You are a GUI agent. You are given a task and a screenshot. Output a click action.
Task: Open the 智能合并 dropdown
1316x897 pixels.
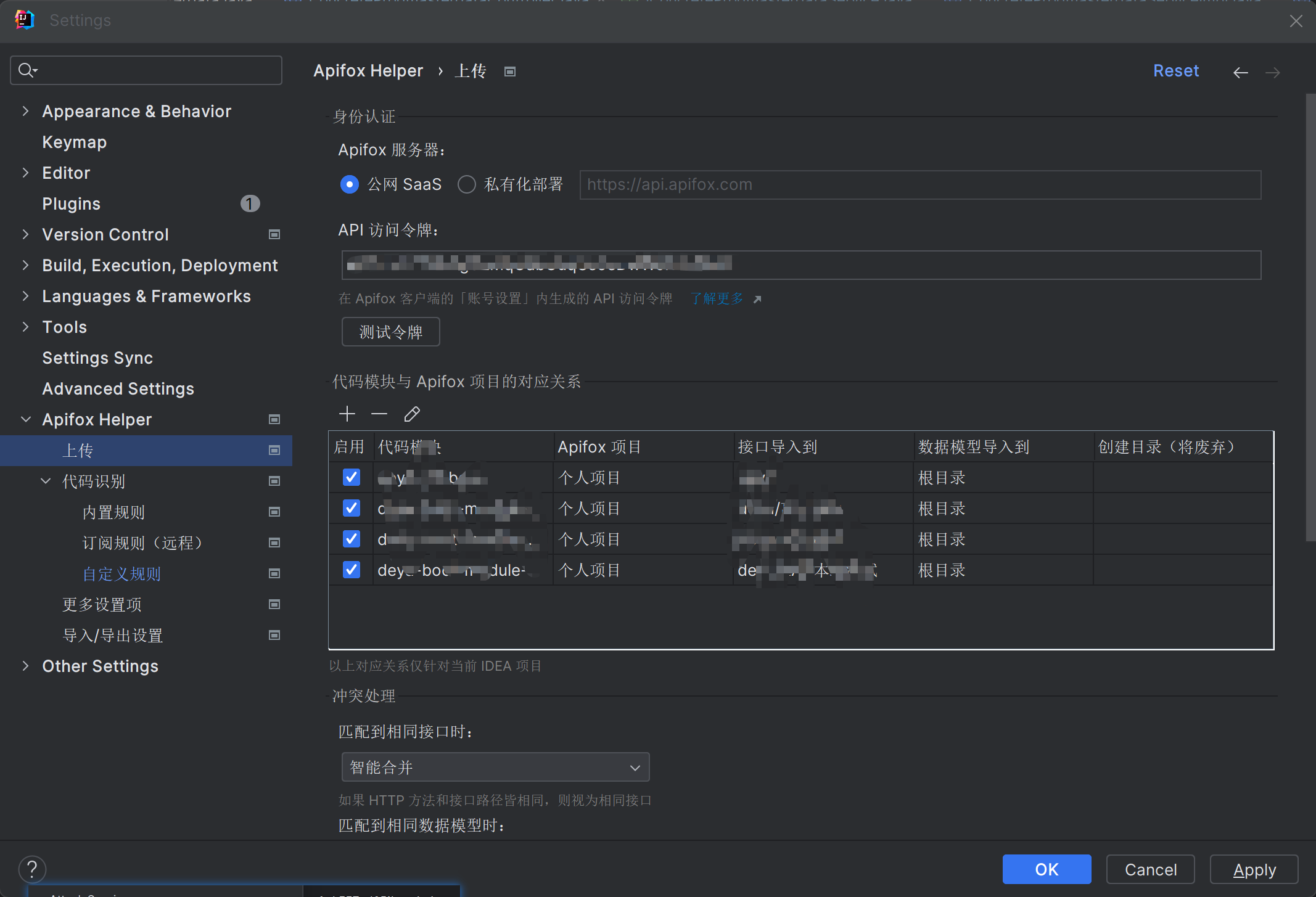pyautogui.click(x=495, y=768)
